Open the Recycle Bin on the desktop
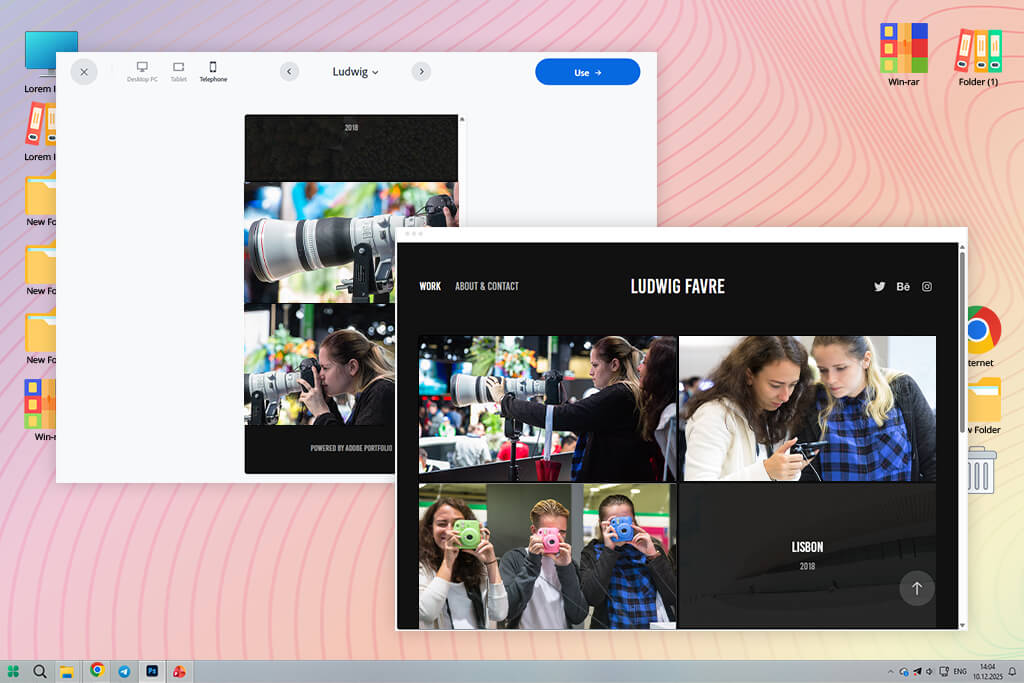Image resolution: width=1024 pixels, height=683 pixels. click(981, 469)
